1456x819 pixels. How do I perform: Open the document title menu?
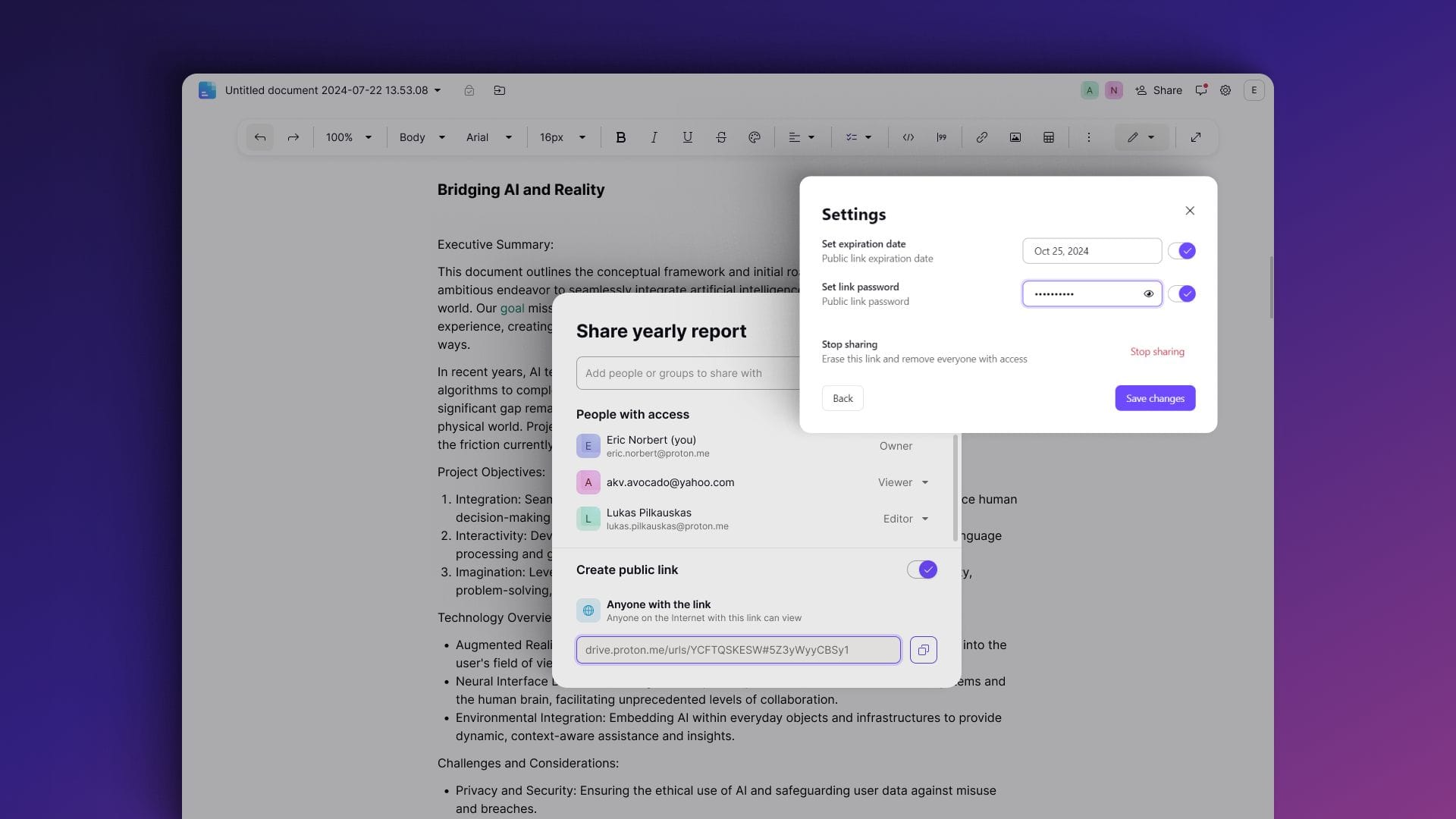pos(438,90)
